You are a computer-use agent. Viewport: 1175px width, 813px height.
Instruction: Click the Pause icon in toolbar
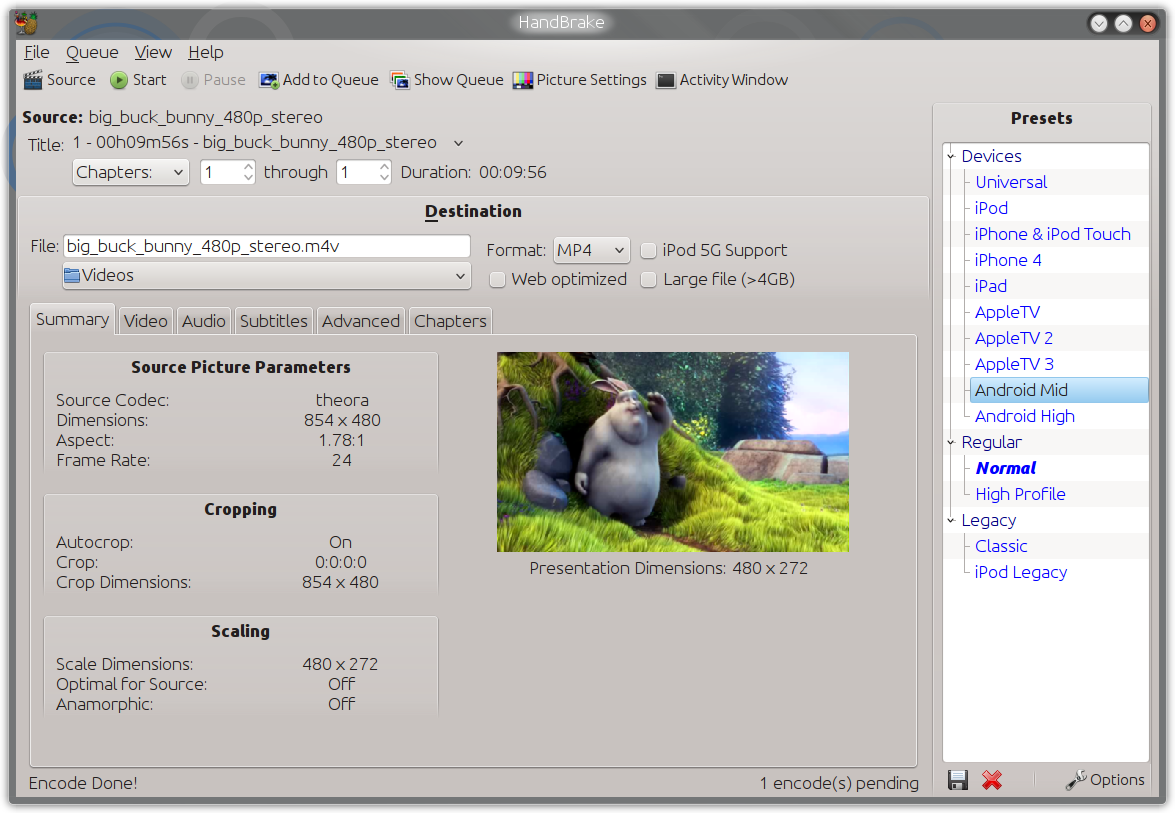(x=190, y=80)
